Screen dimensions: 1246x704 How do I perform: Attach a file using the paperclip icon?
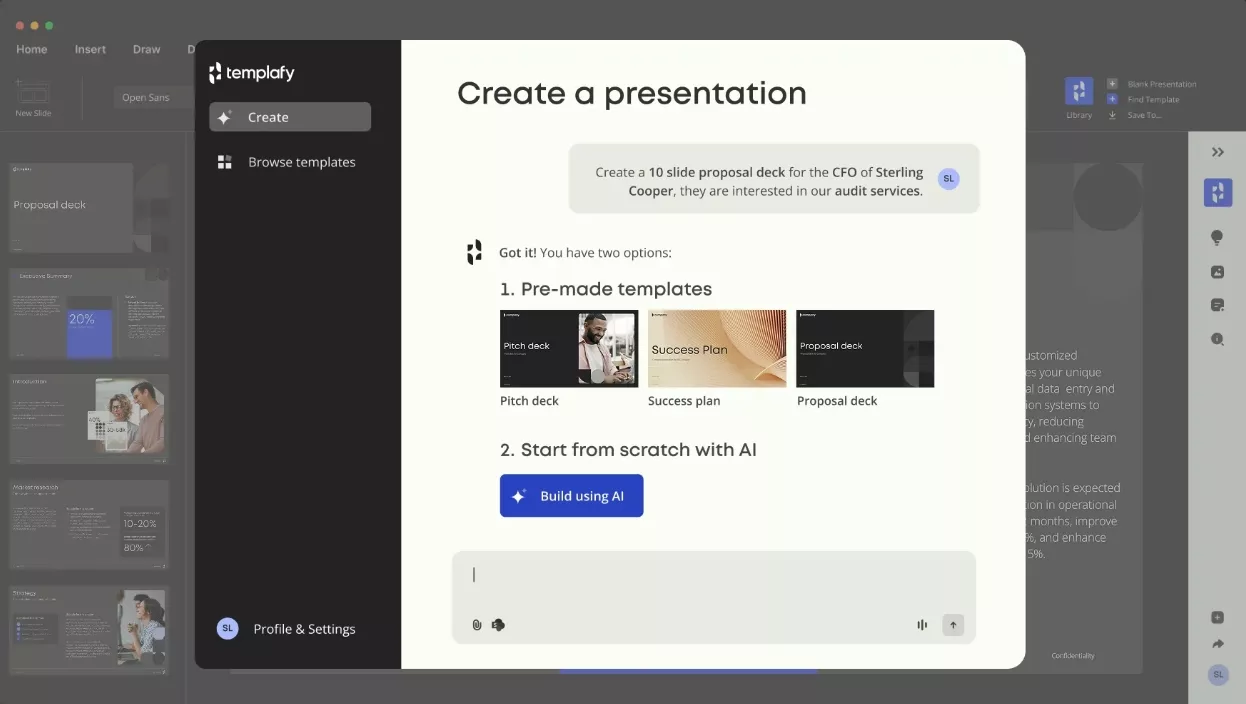pyautogui.click(x=477, y=624)
